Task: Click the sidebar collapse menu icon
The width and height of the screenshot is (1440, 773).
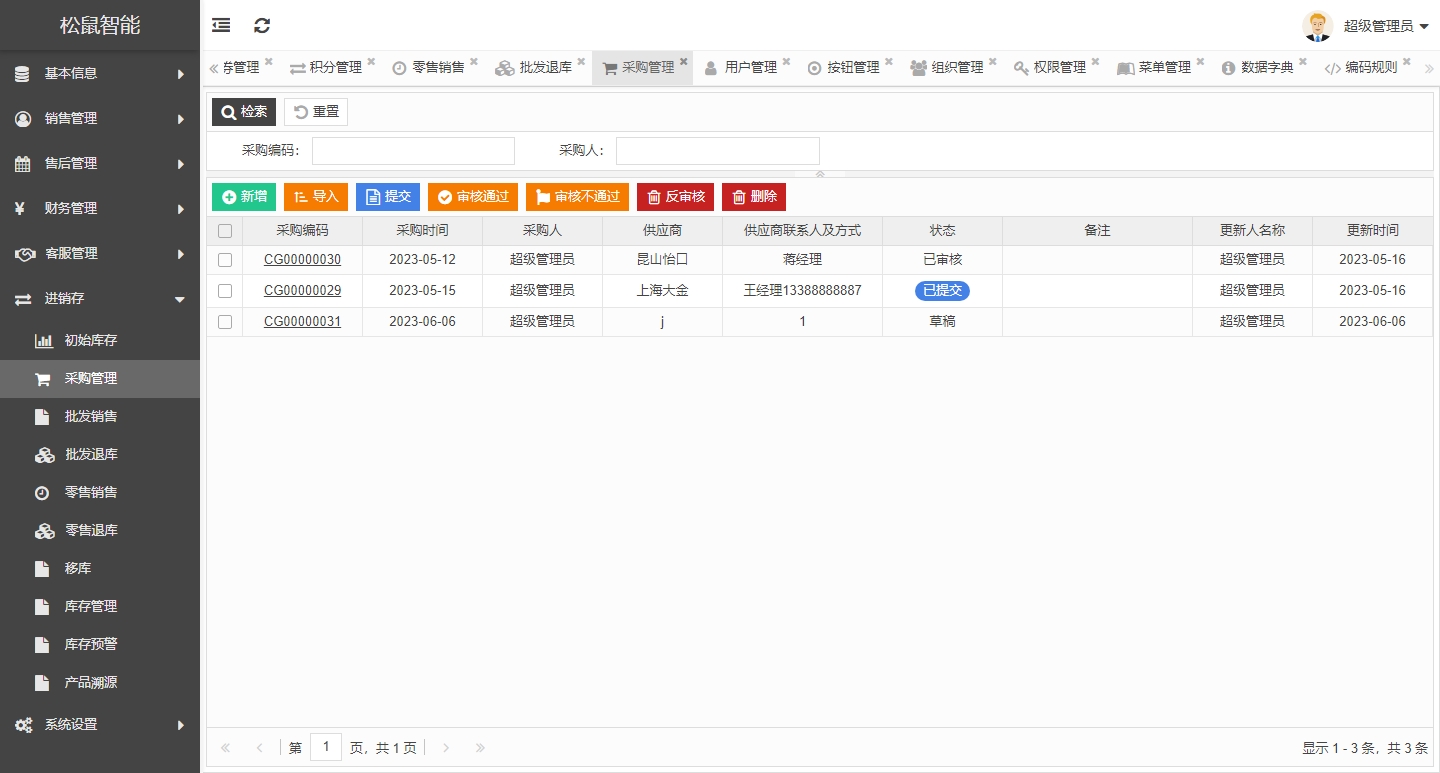Action: 221,26
